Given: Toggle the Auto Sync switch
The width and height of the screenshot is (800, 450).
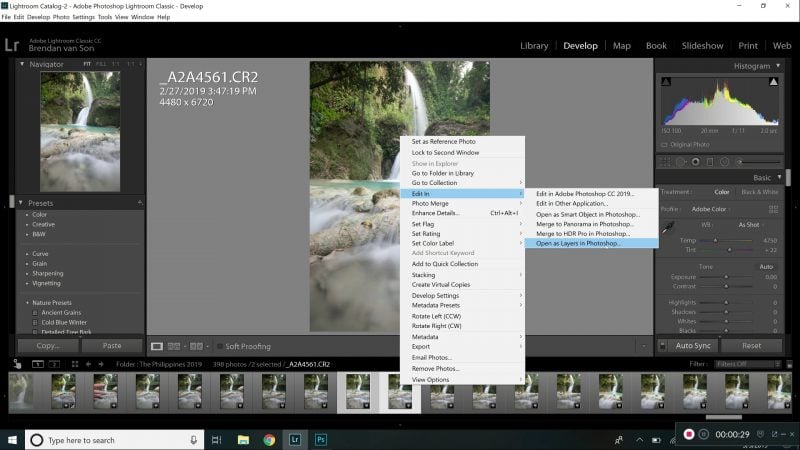Looking at the screenshot, I should tap(663, 346).
